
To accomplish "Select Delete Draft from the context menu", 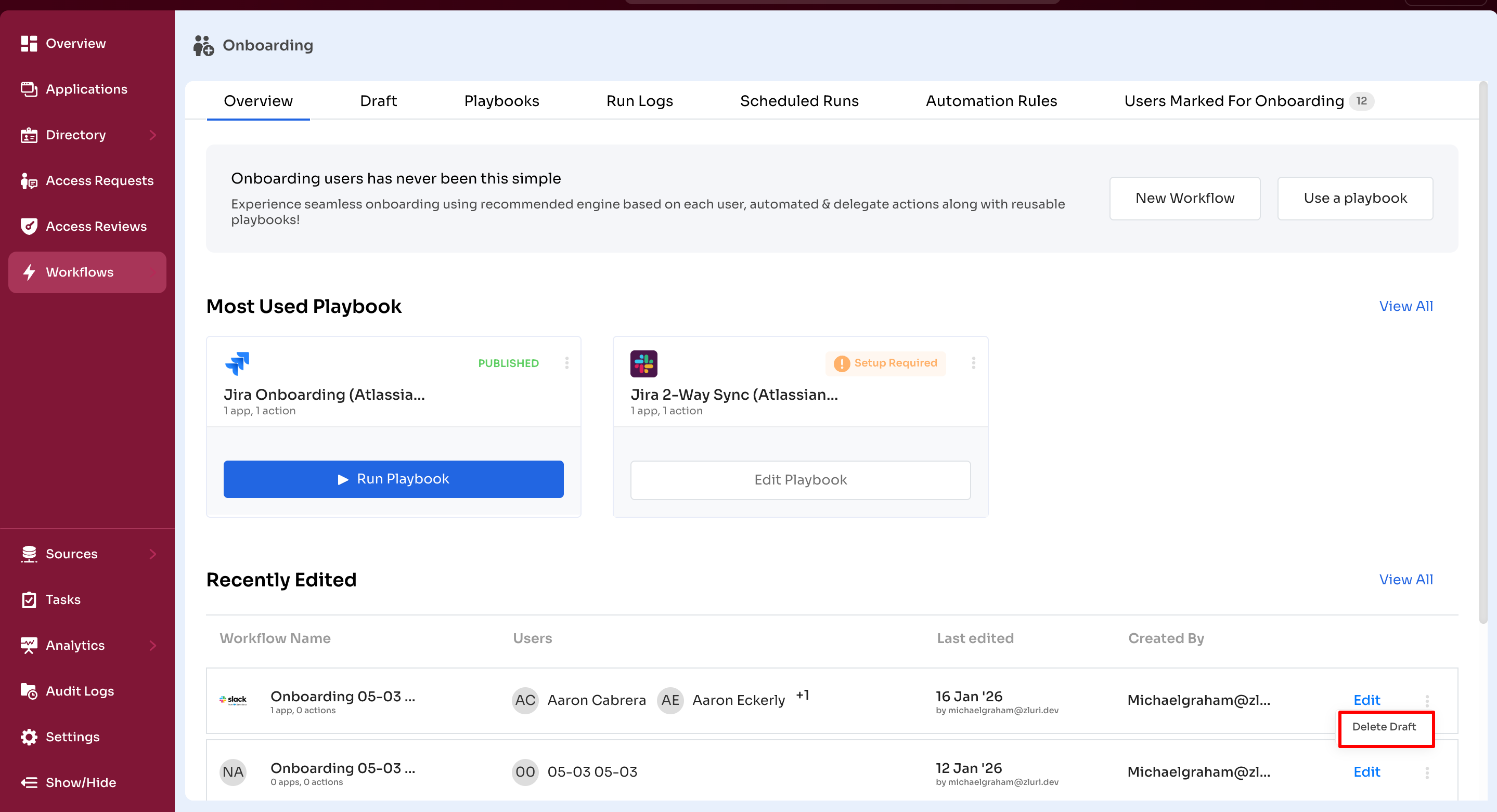I will coord(1384,727).
